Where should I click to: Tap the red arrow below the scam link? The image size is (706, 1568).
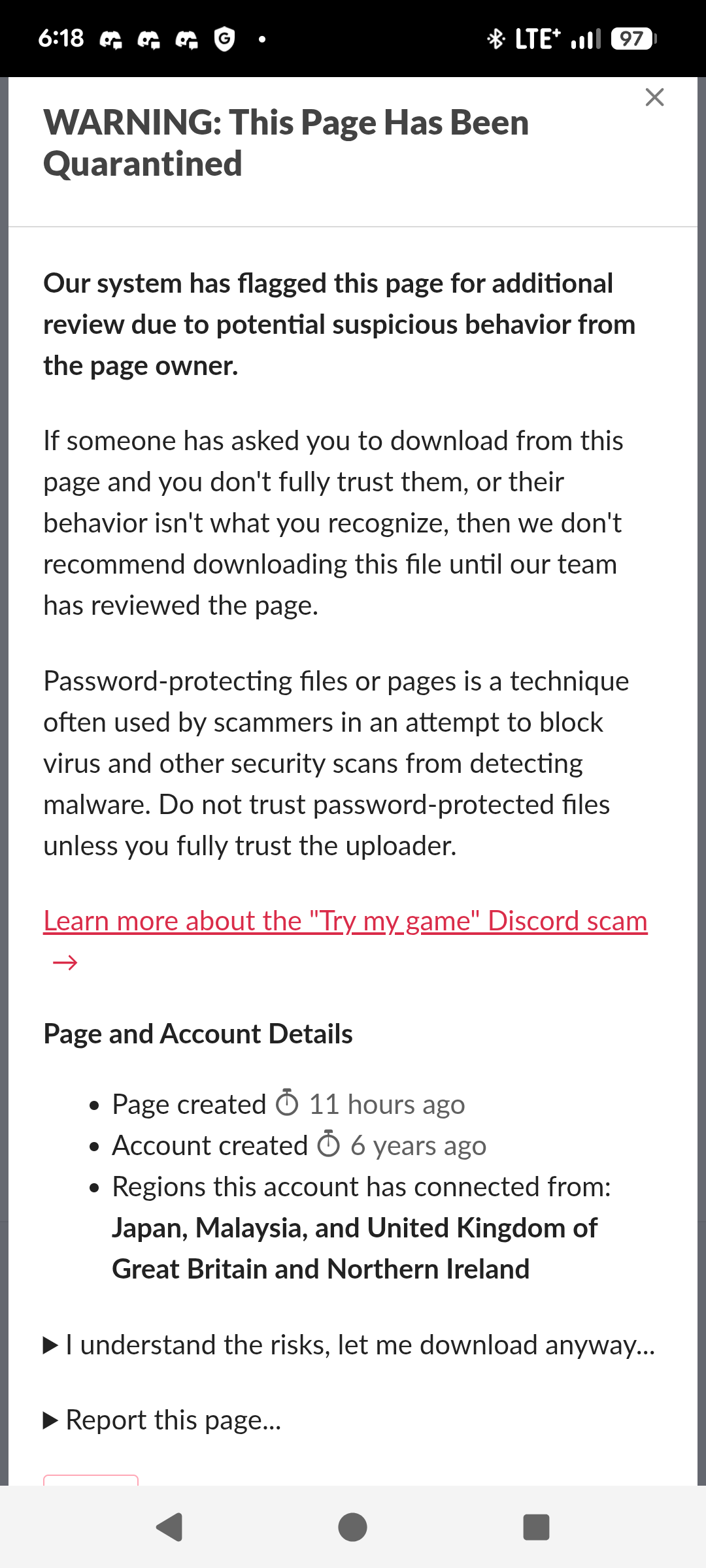tap(65, 962)
